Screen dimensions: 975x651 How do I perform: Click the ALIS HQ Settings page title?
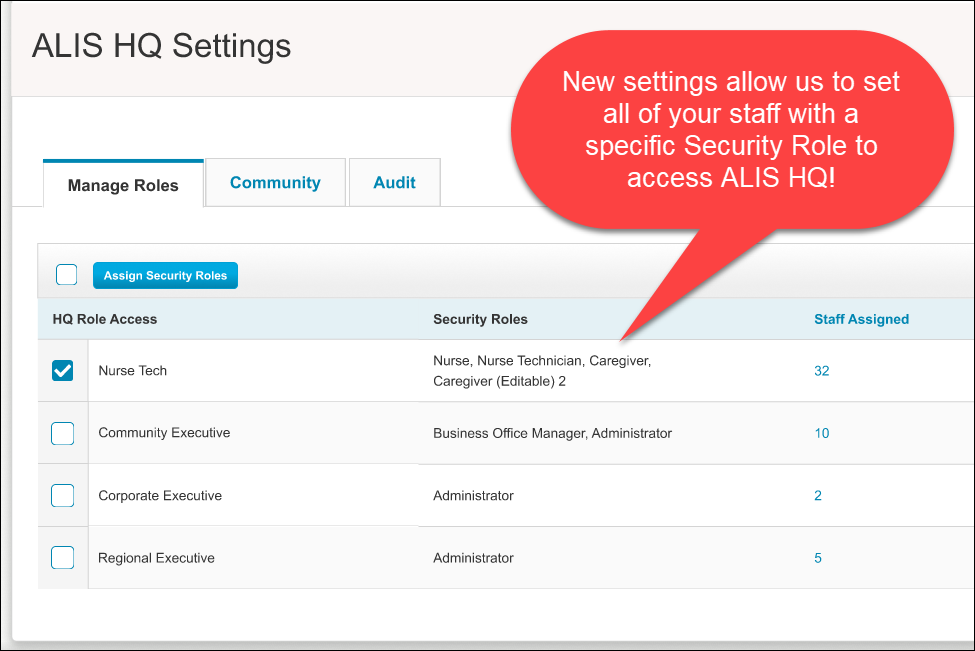tap(161, 46)
